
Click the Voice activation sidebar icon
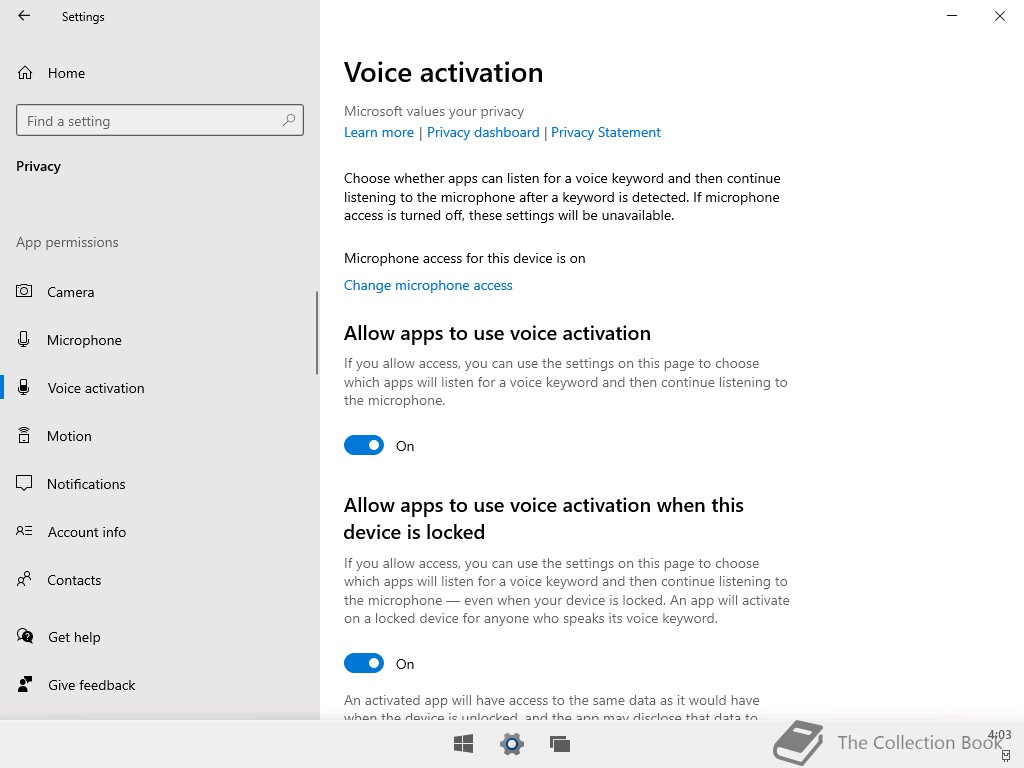(x=24, y=387)
